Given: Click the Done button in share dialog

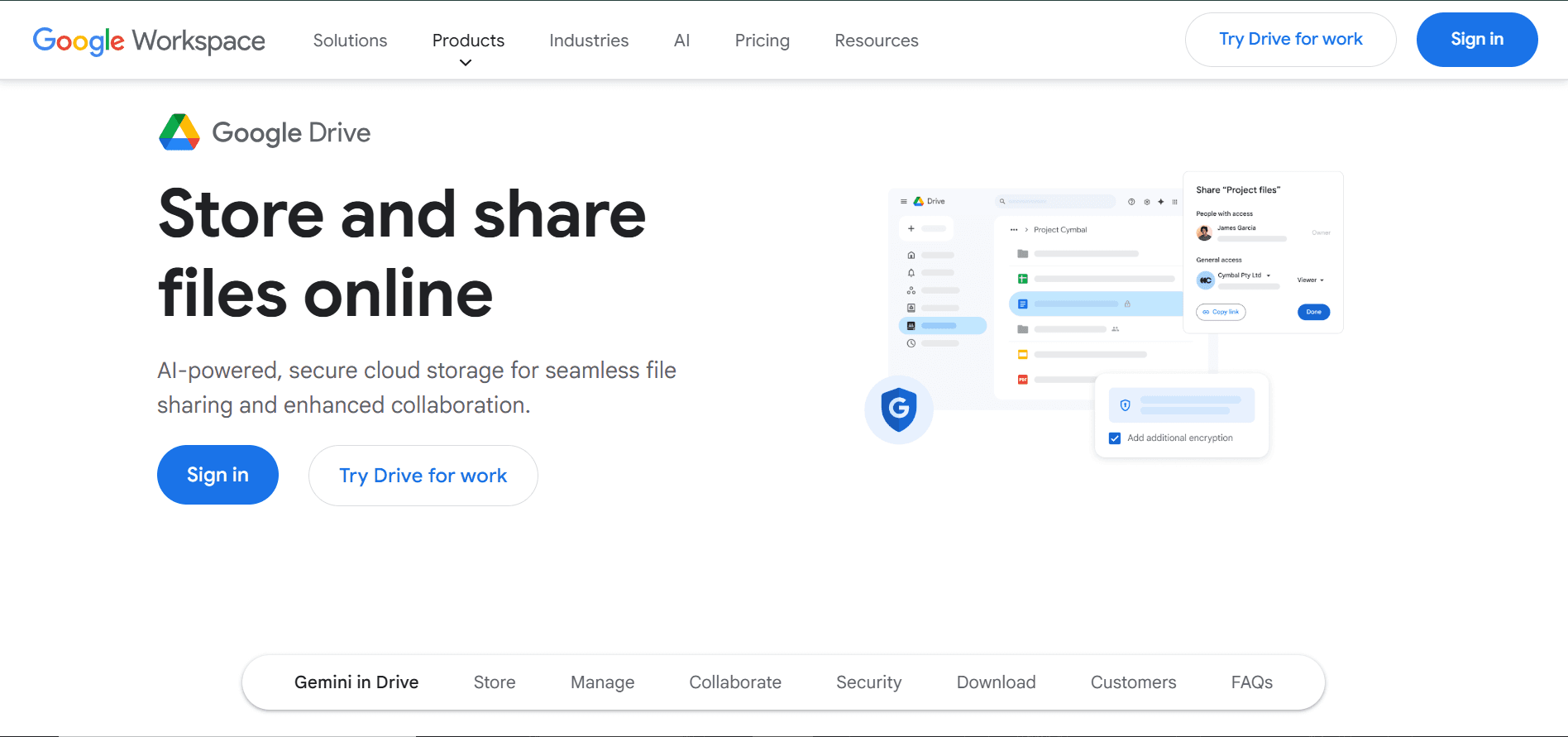Looking at the screenshot, I should [1314, 312].
